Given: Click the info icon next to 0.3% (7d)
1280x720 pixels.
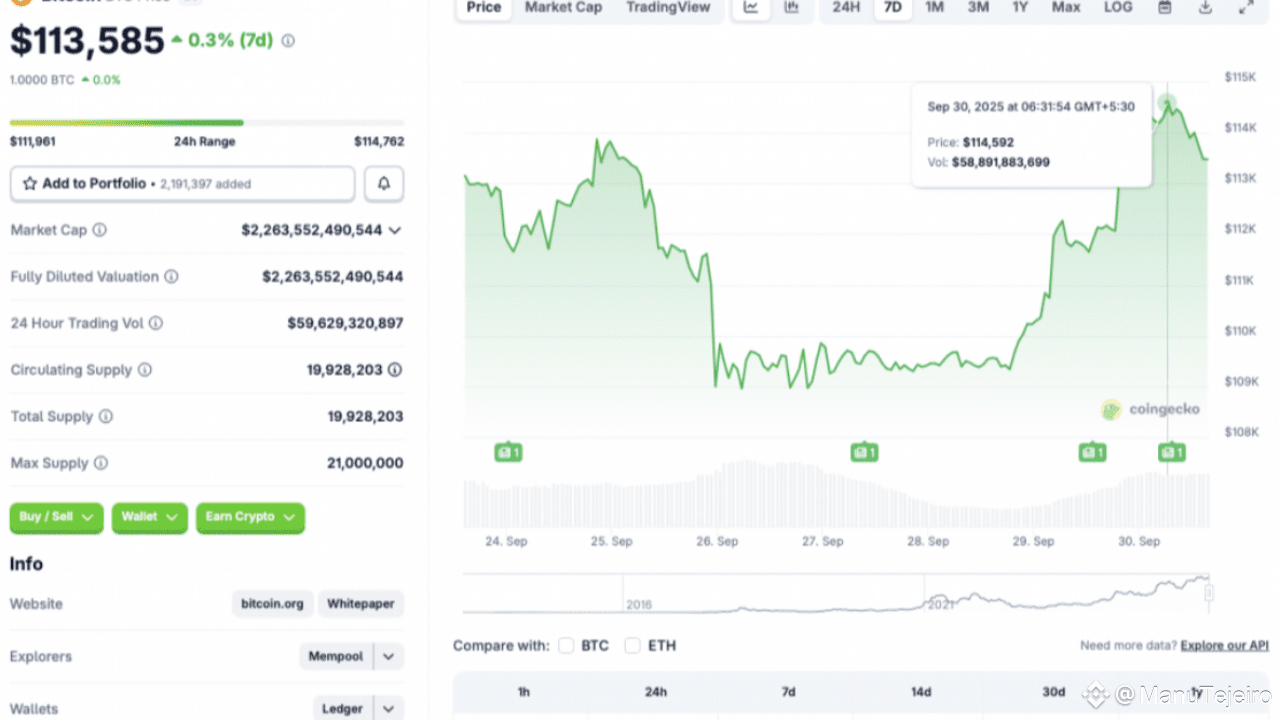Looking at the screenshot, I should pos(288,41).
